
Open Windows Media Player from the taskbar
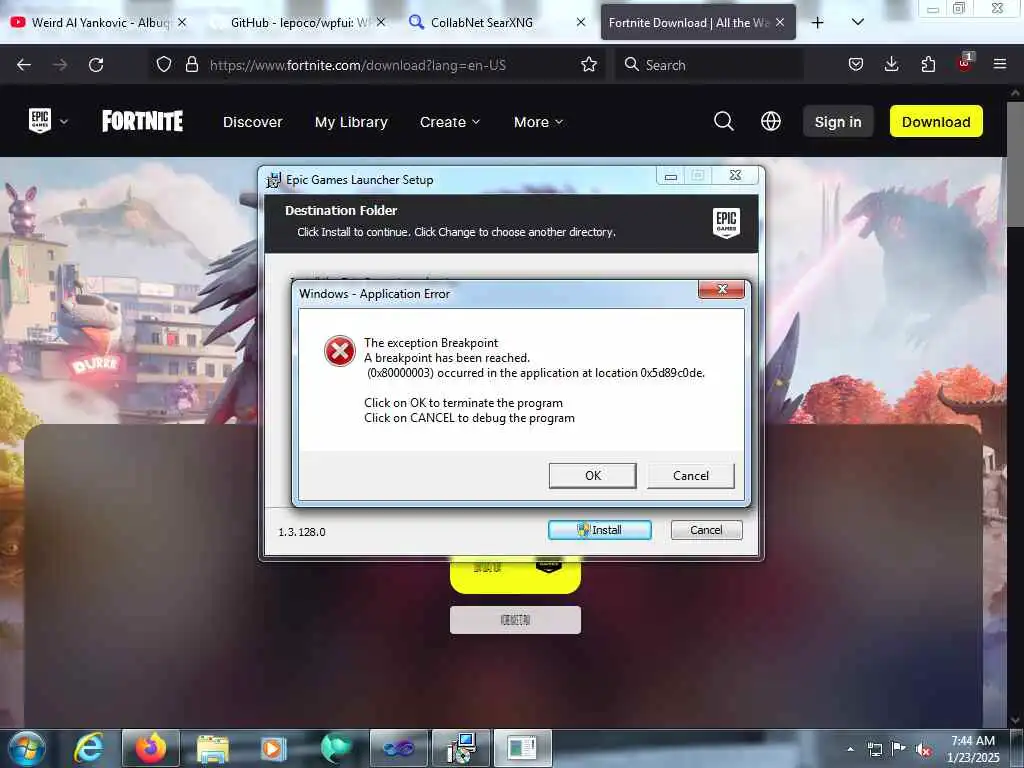click(x=274, y=748)
